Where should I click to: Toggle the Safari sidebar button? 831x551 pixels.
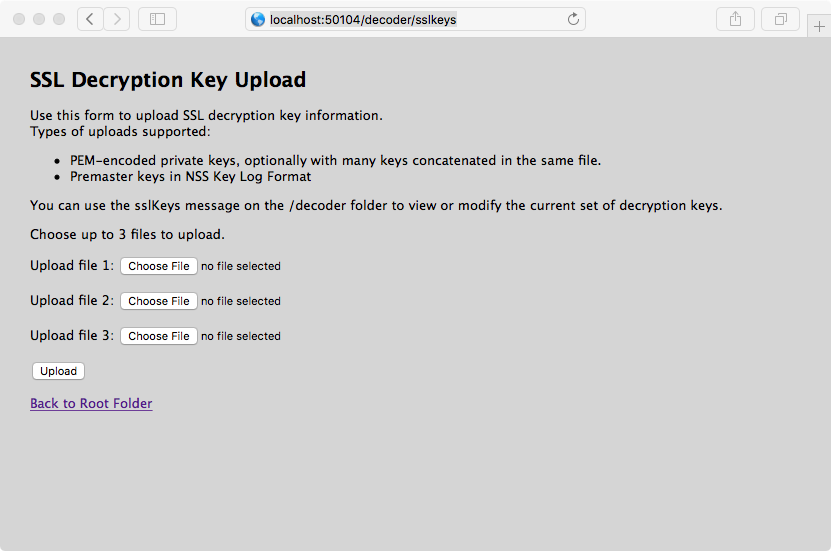(x=157, y=20)
